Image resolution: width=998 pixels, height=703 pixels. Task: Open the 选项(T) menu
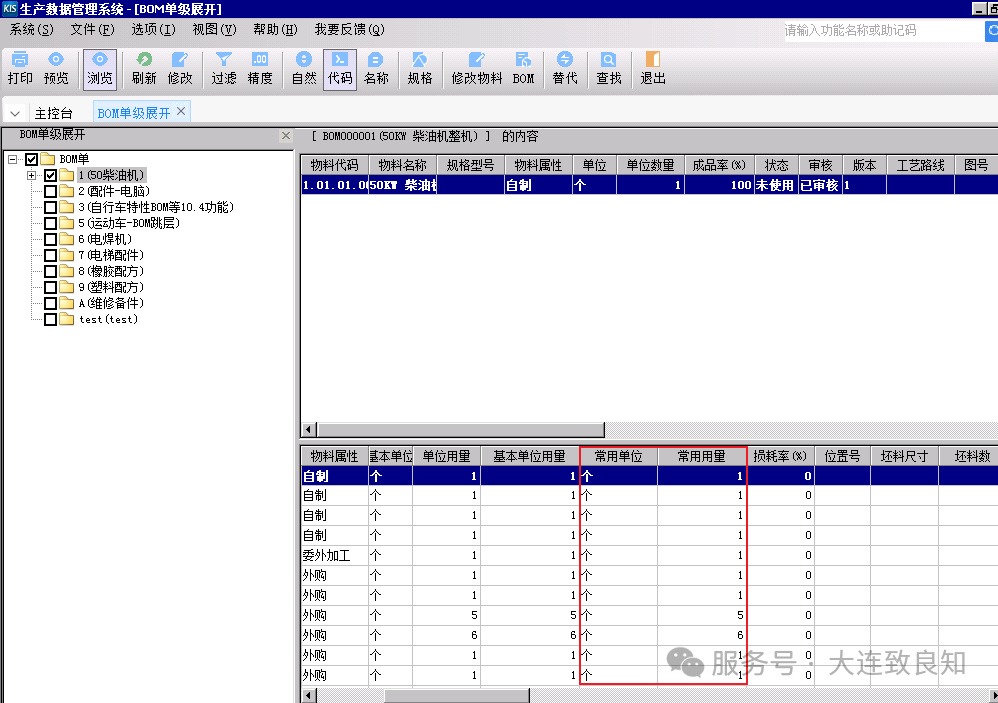[x=153, y=30]
